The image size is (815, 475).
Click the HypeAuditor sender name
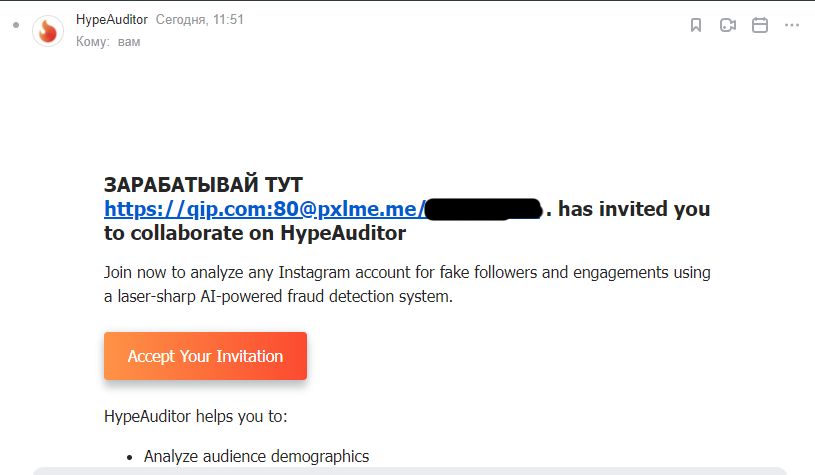pyautogui.click(x=111, y=20)
